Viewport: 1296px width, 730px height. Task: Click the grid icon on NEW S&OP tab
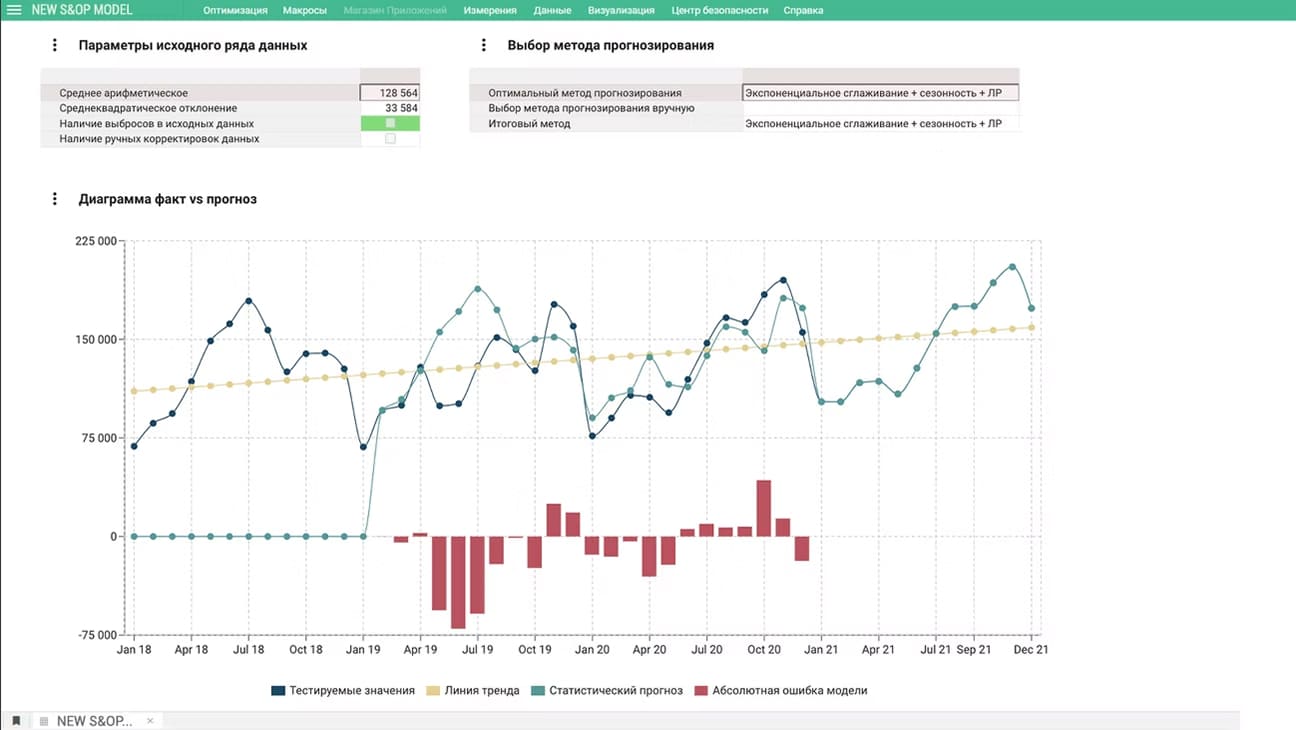click(44, 721)
